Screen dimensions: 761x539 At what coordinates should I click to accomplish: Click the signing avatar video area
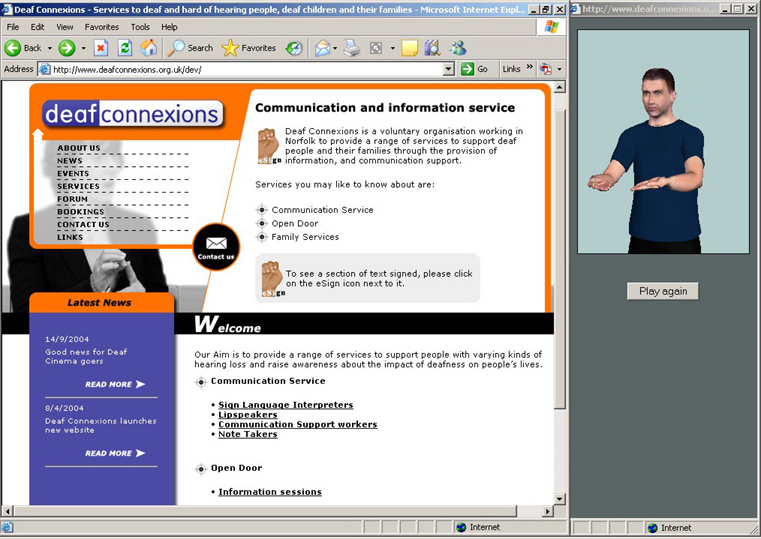click(663, 141)
